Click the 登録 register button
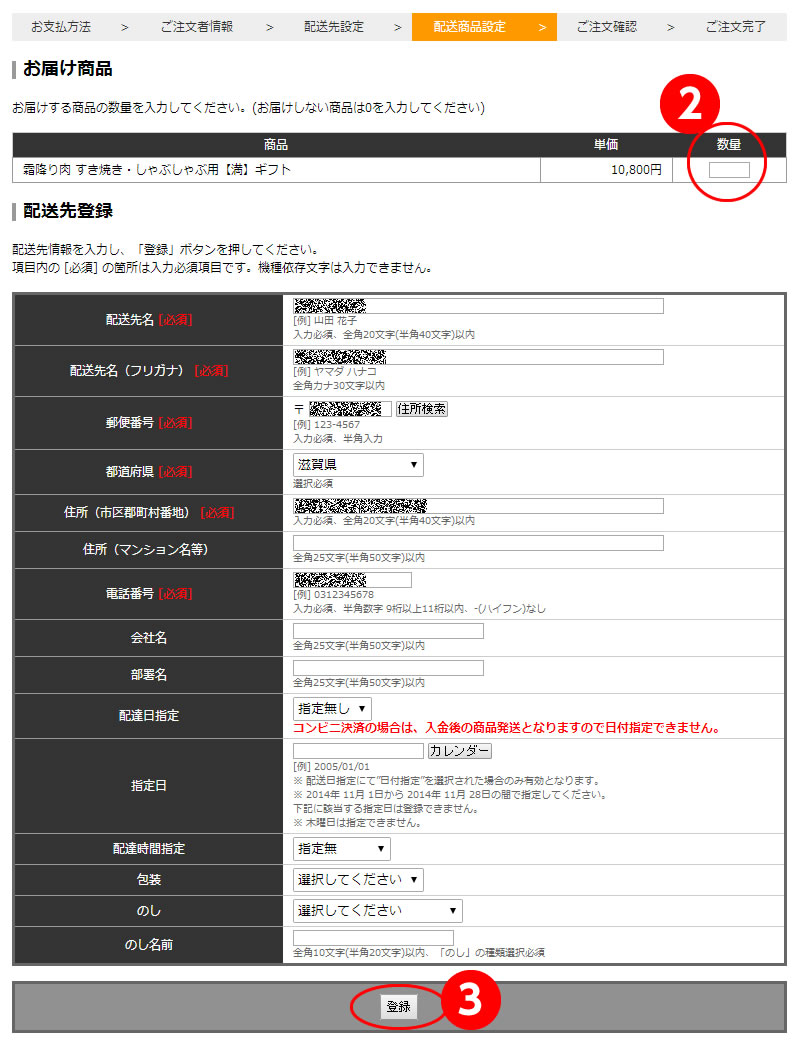800x1051 pixels. pyautogui.click(x=398, y=1007)
